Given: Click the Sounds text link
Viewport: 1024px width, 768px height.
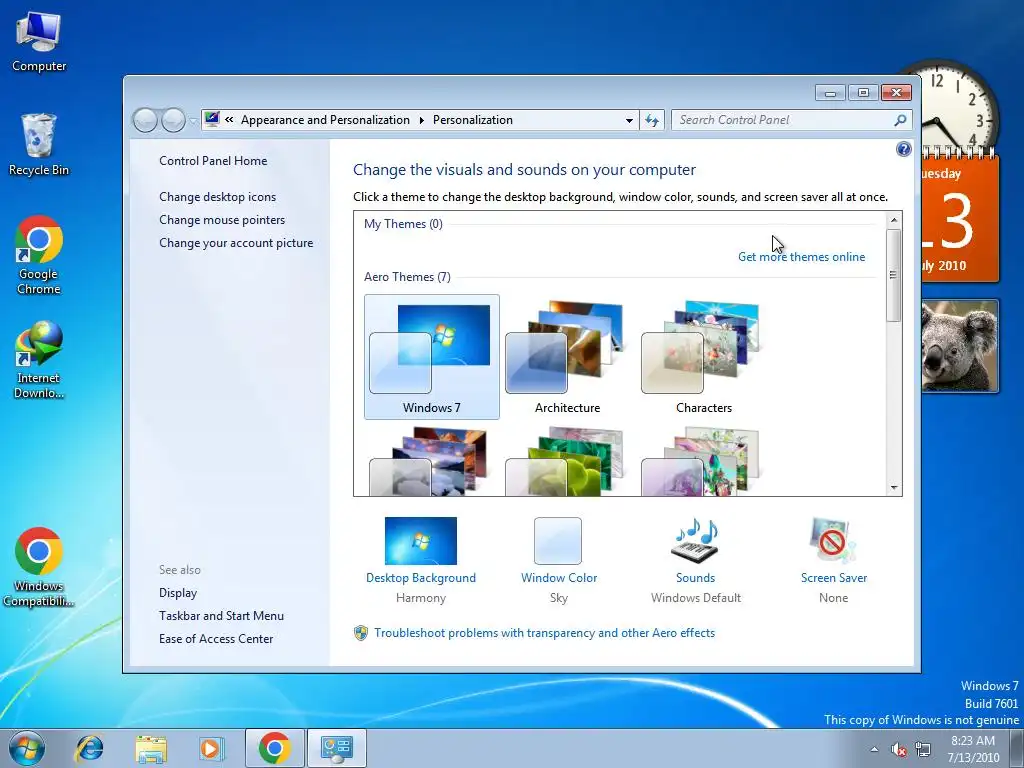Looking at the screenshot, I should pyautogui.click(x=696, y=578).
